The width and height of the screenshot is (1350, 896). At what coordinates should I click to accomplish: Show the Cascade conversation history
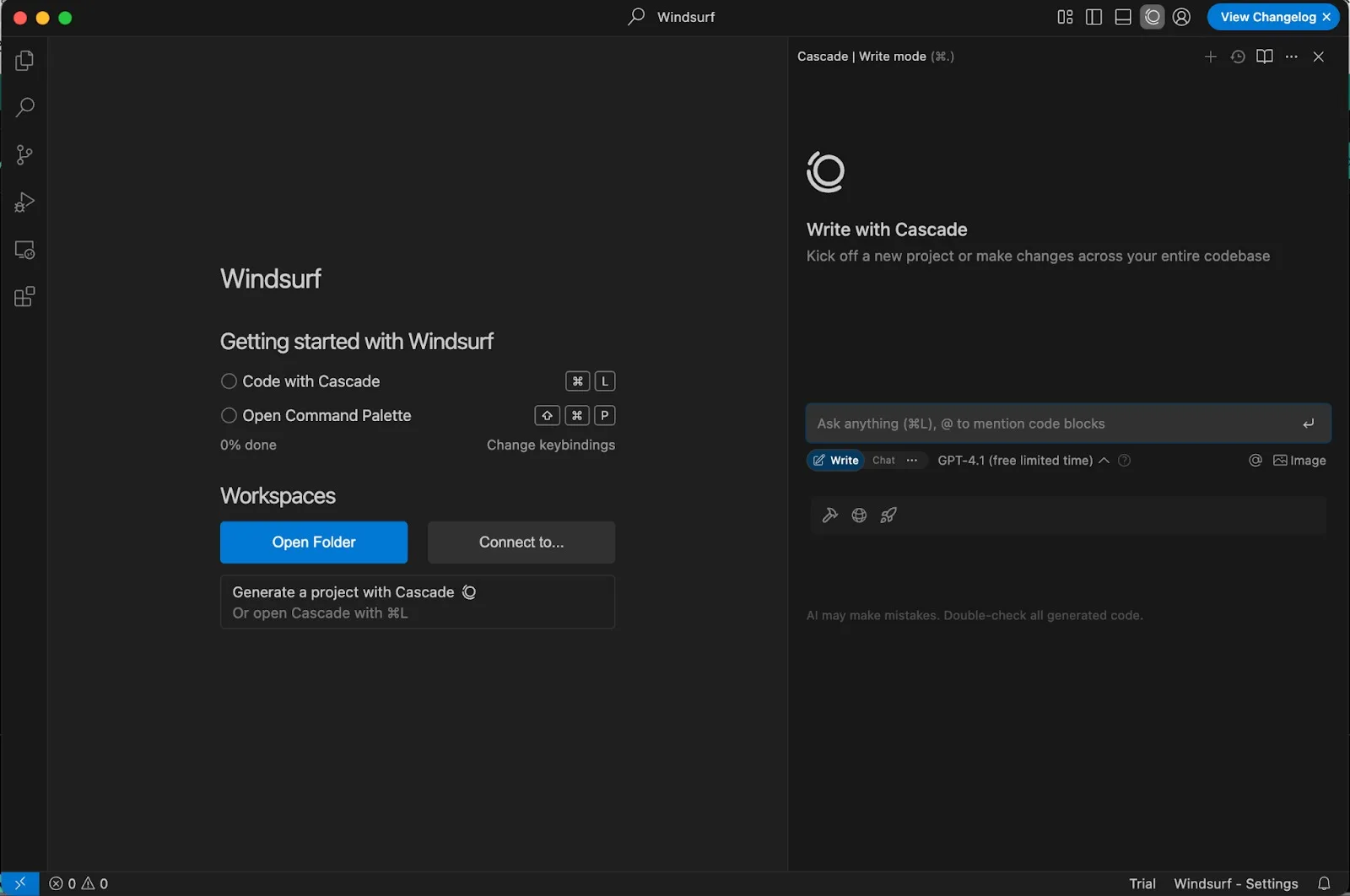[x=1237, y=57]
